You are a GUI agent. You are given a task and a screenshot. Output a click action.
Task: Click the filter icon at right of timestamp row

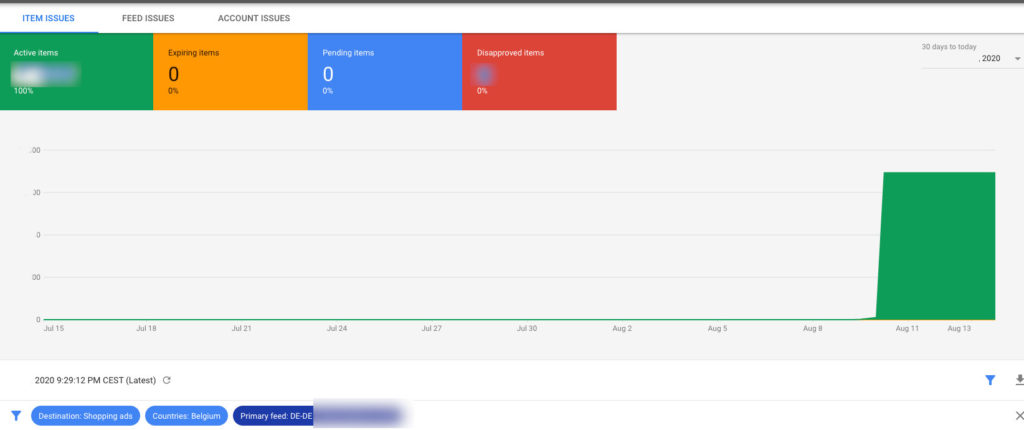990,380
